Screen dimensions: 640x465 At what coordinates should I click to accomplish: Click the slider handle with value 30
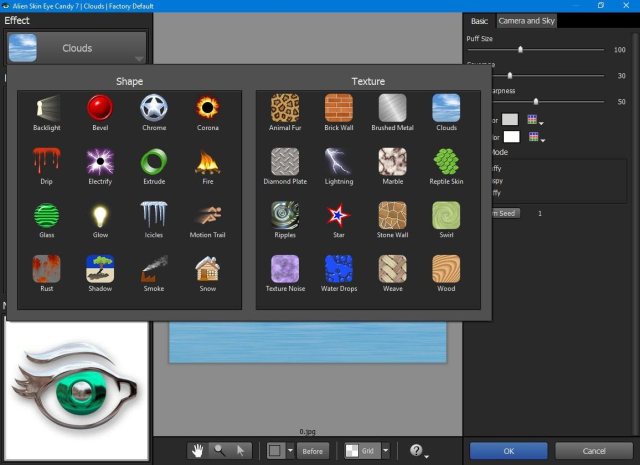(510, 76)
